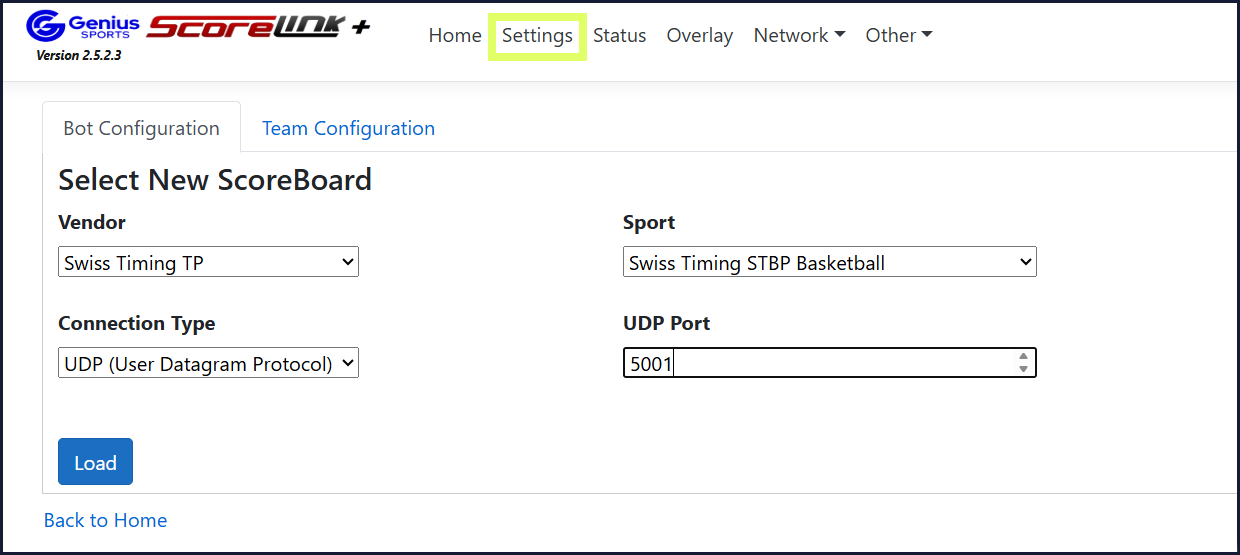Open the Sport dropdown
The image size is (1240, 555).
(829, 263)
